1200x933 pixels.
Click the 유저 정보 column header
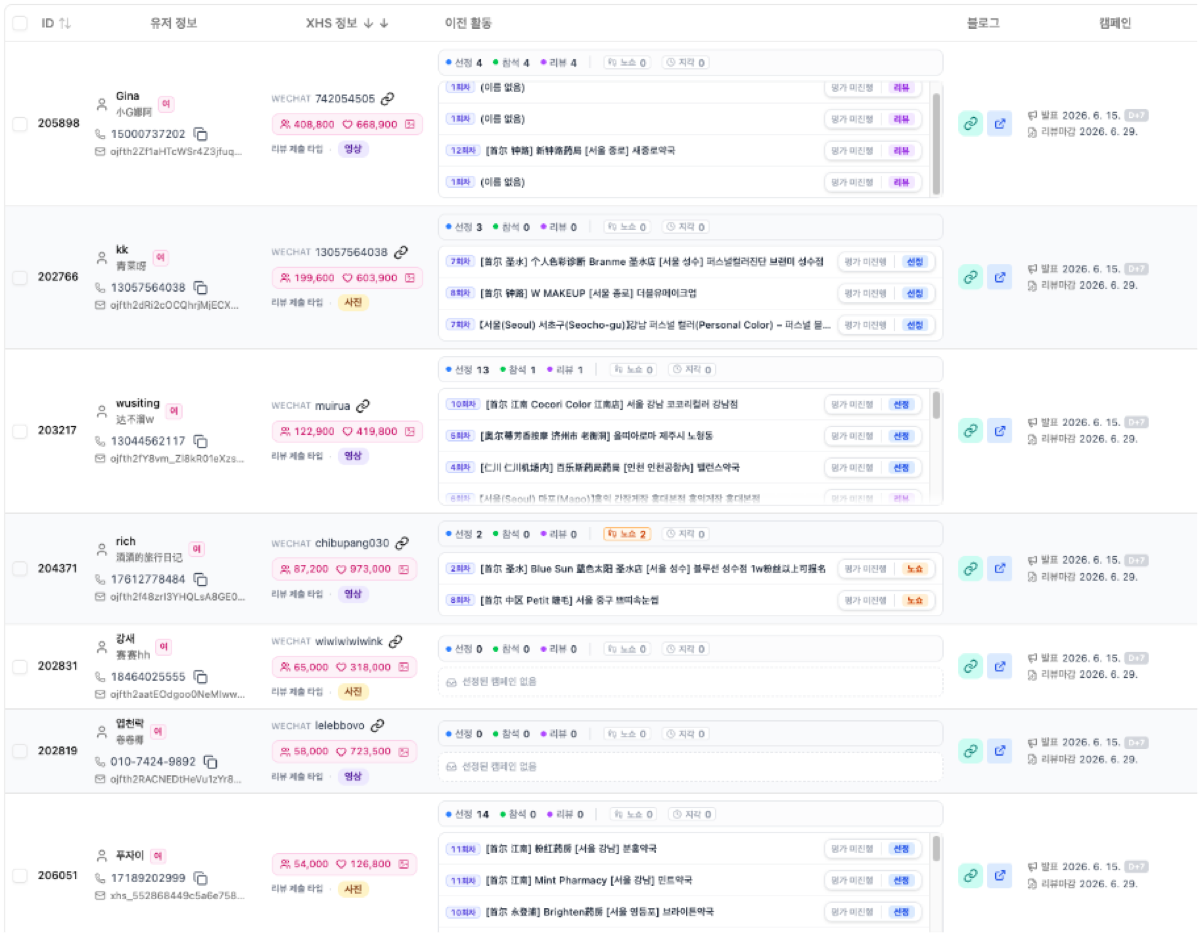(x=173, y=23)
